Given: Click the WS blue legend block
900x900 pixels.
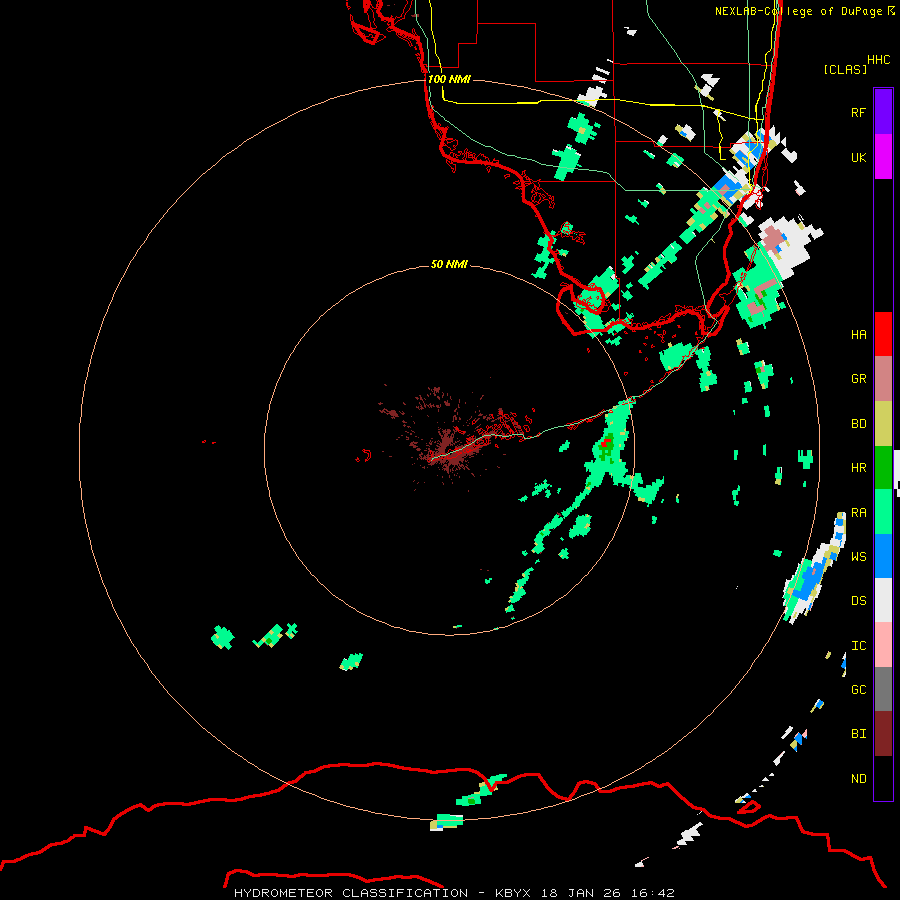Looking at the screenshot, I should click(x=883, y=556).
